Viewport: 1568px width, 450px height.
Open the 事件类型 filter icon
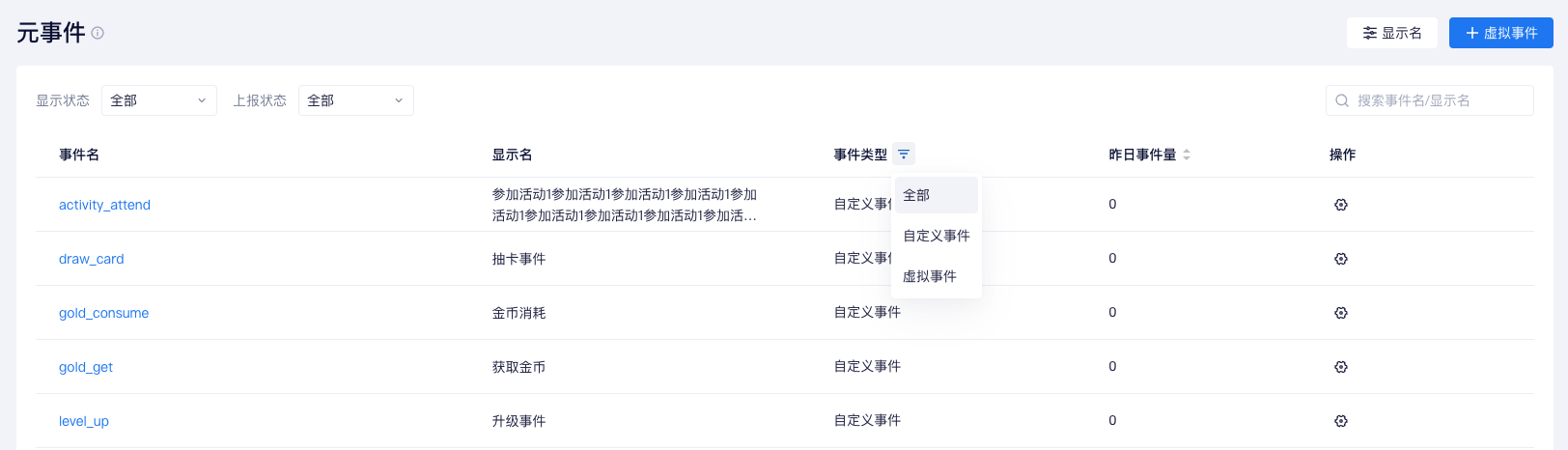904,155
